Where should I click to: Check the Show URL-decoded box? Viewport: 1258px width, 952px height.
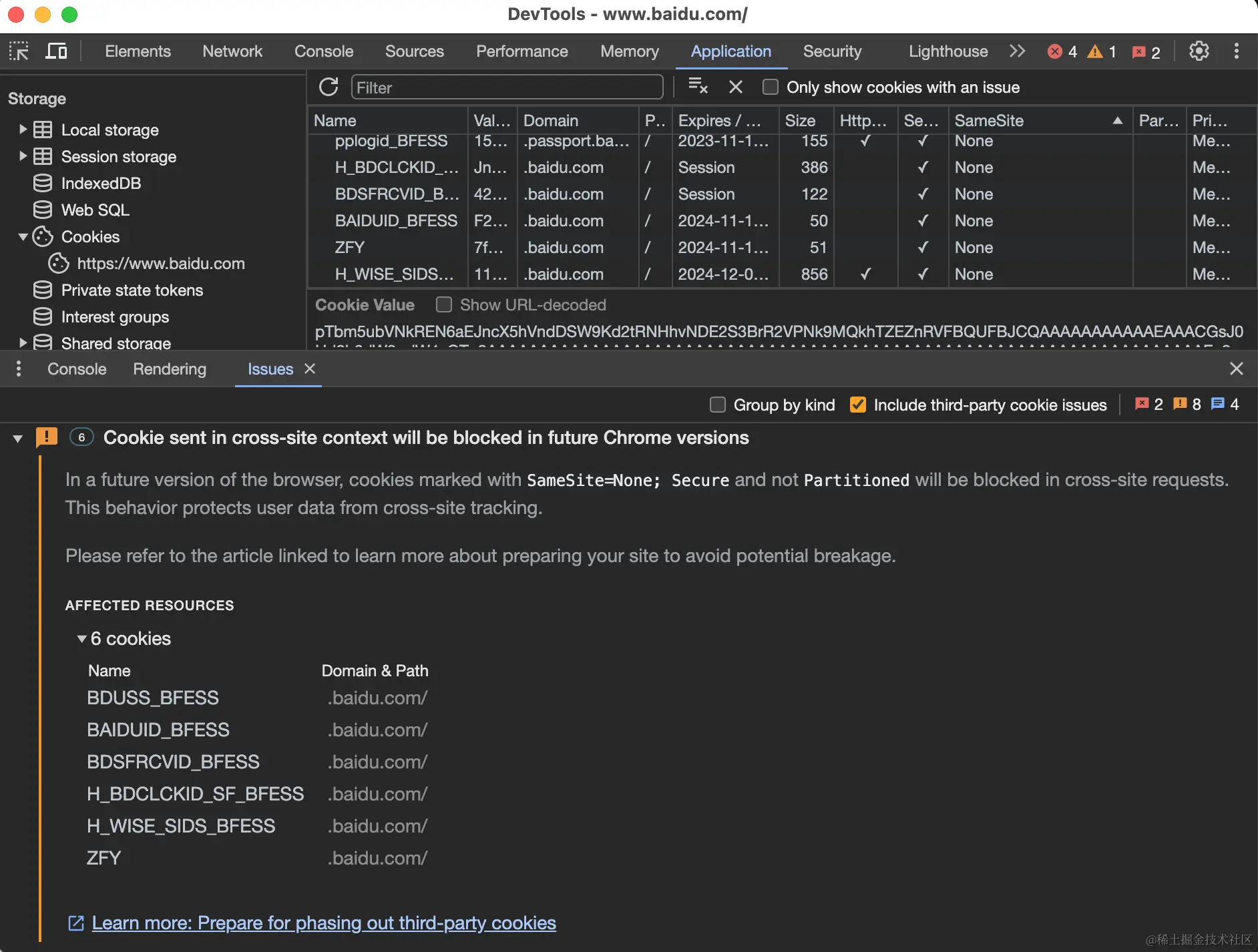click(x=444, y=305)
